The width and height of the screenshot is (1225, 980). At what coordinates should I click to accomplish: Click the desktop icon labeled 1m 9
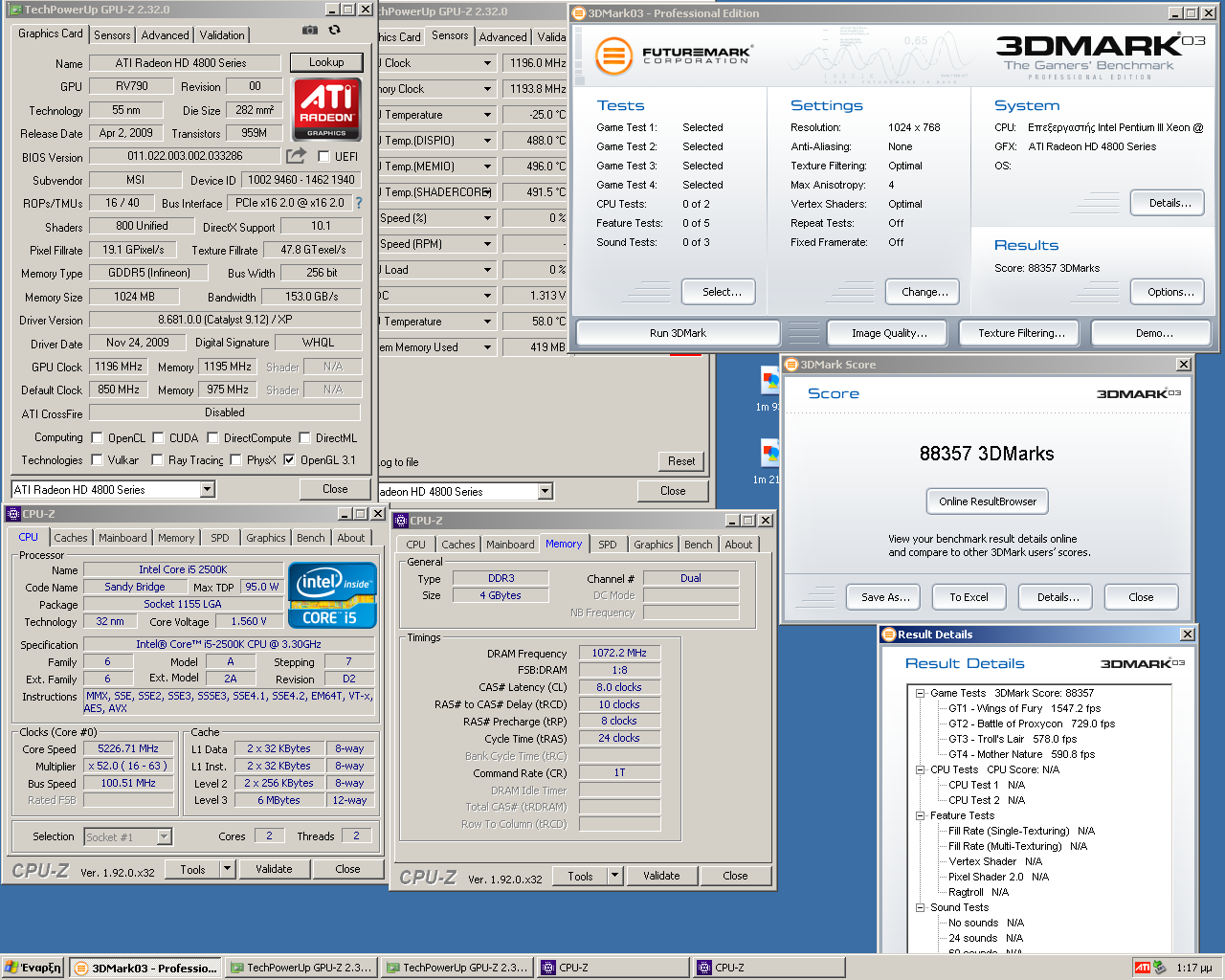click(769, 381)
